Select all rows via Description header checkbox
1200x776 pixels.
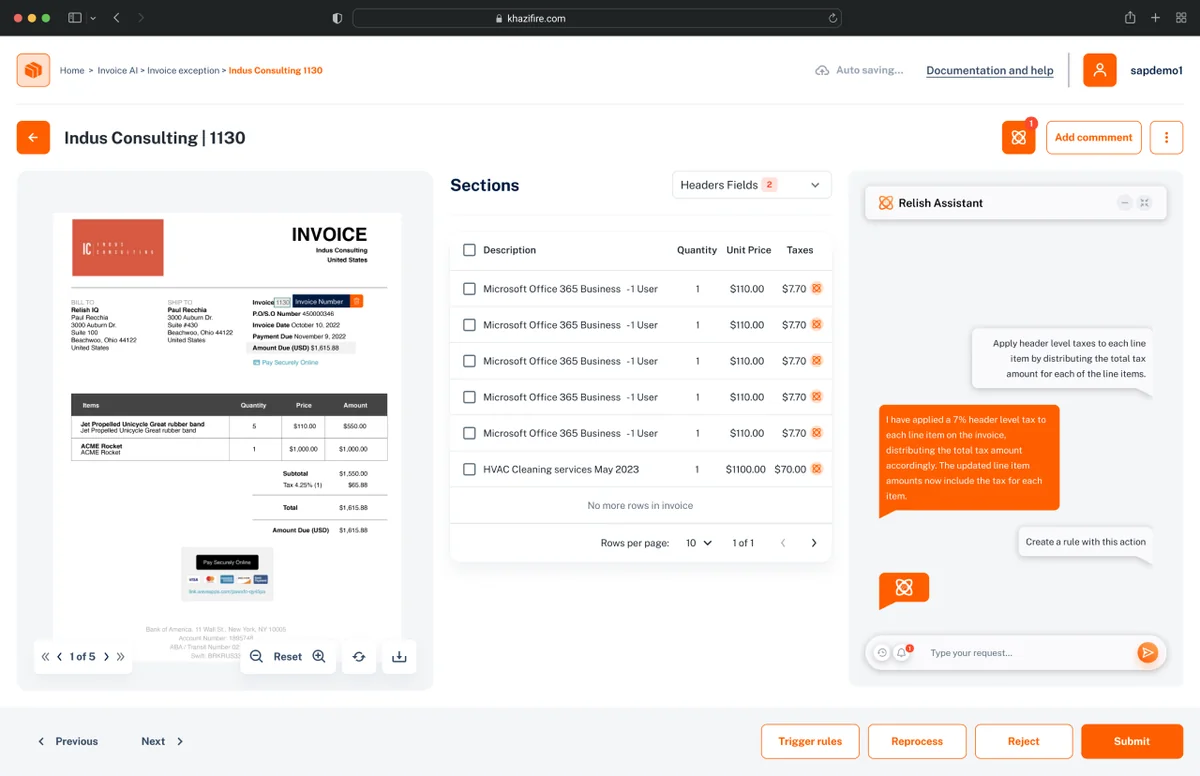[x=469, y=250]
